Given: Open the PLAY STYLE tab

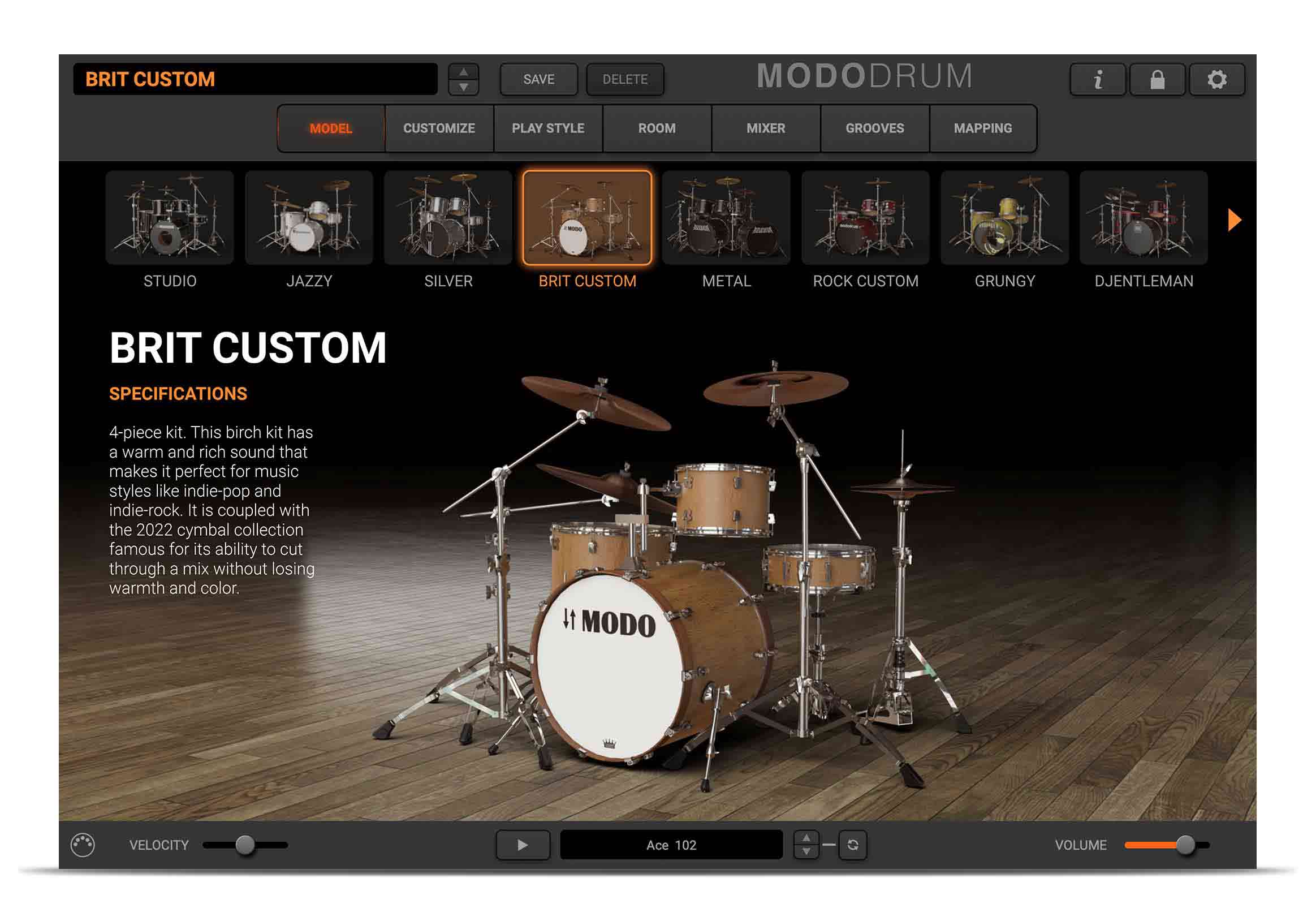Looking at the screenshot, I should click(x=548, y=126).
